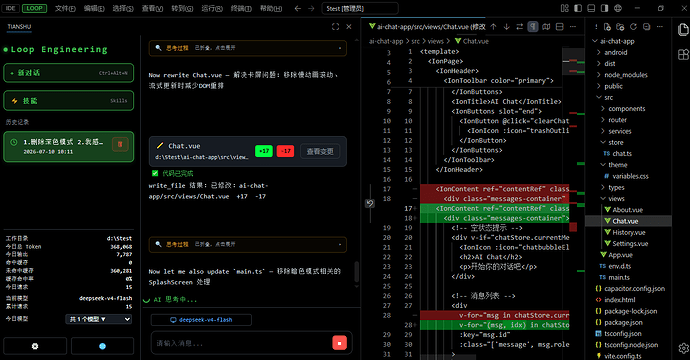Collapse all folders in explorer
This screenshot has width=690, height=360.
point(646,27)
